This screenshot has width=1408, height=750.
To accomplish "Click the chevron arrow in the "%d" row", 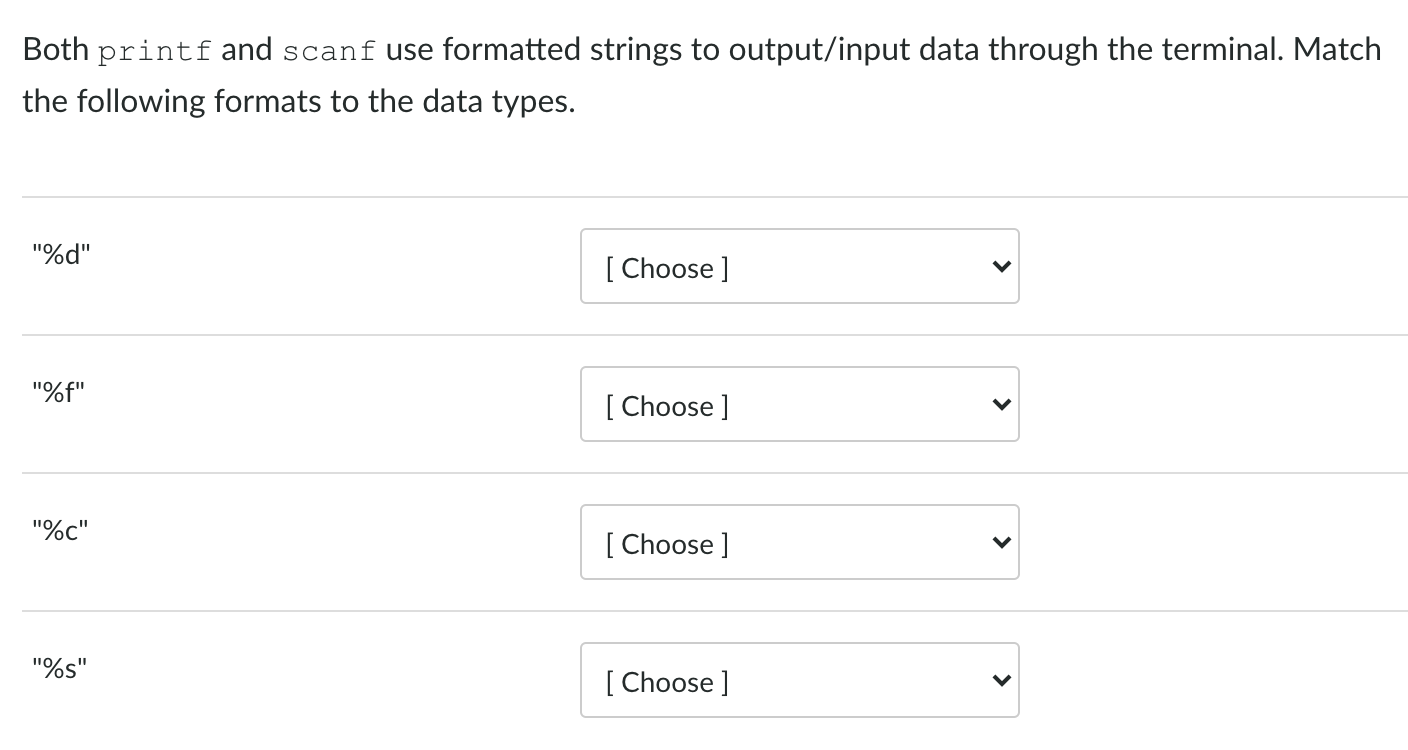I will 997,267.
